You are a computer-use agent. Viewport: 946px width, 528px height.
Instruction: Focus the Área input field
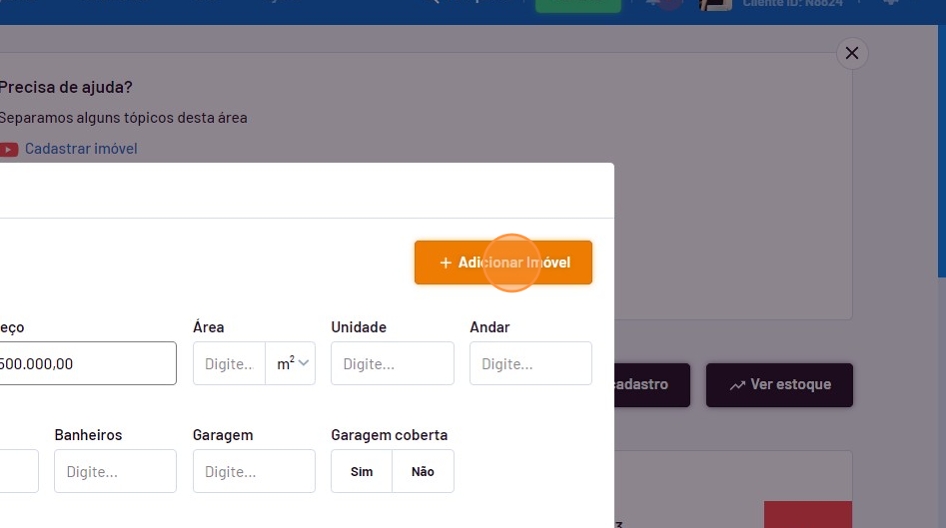coord(229,364)
